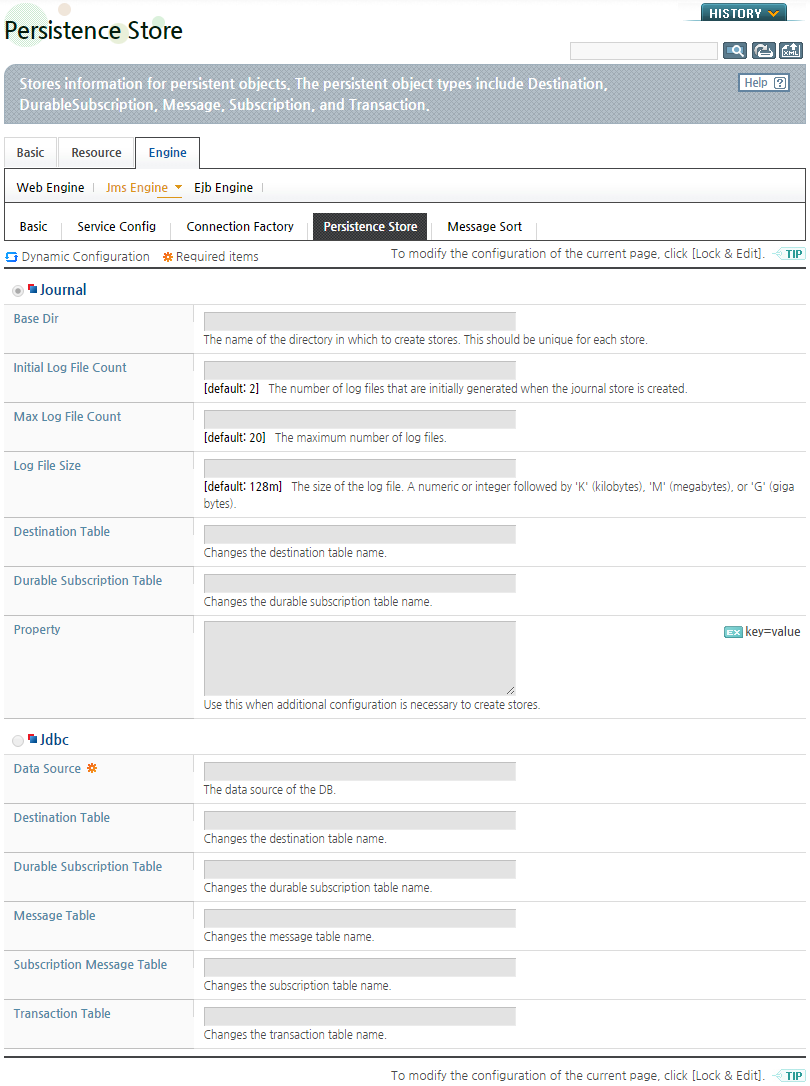Click the Jdbc section heading
810x1086 pixels.
[54, 740]
